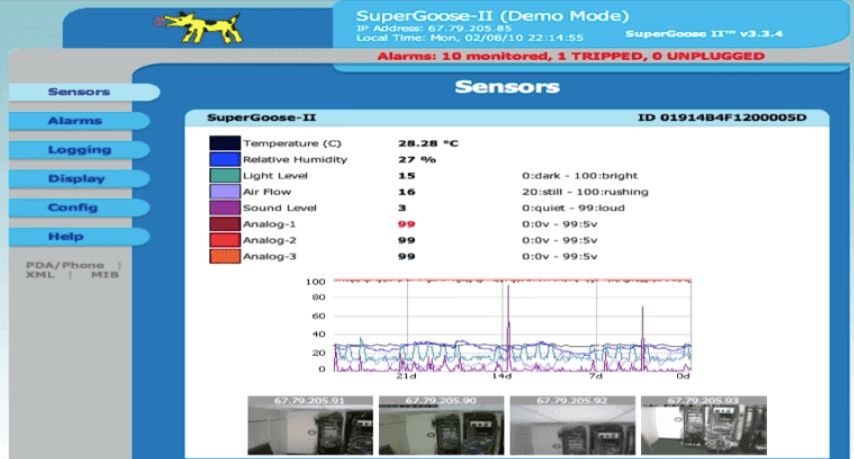The height and width of the screenshot is (459, 854).
Task: Open the XML data link
Action: (40, 275)
